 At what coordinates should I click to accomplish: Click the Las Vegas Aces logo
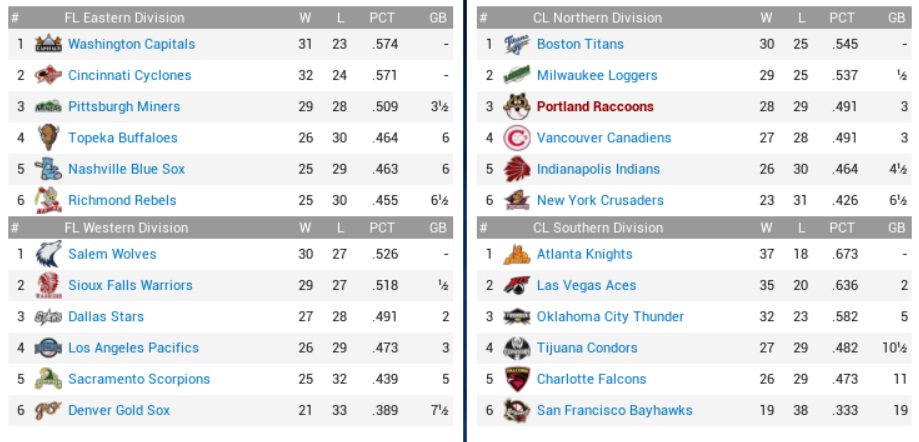tap(517, 285)
